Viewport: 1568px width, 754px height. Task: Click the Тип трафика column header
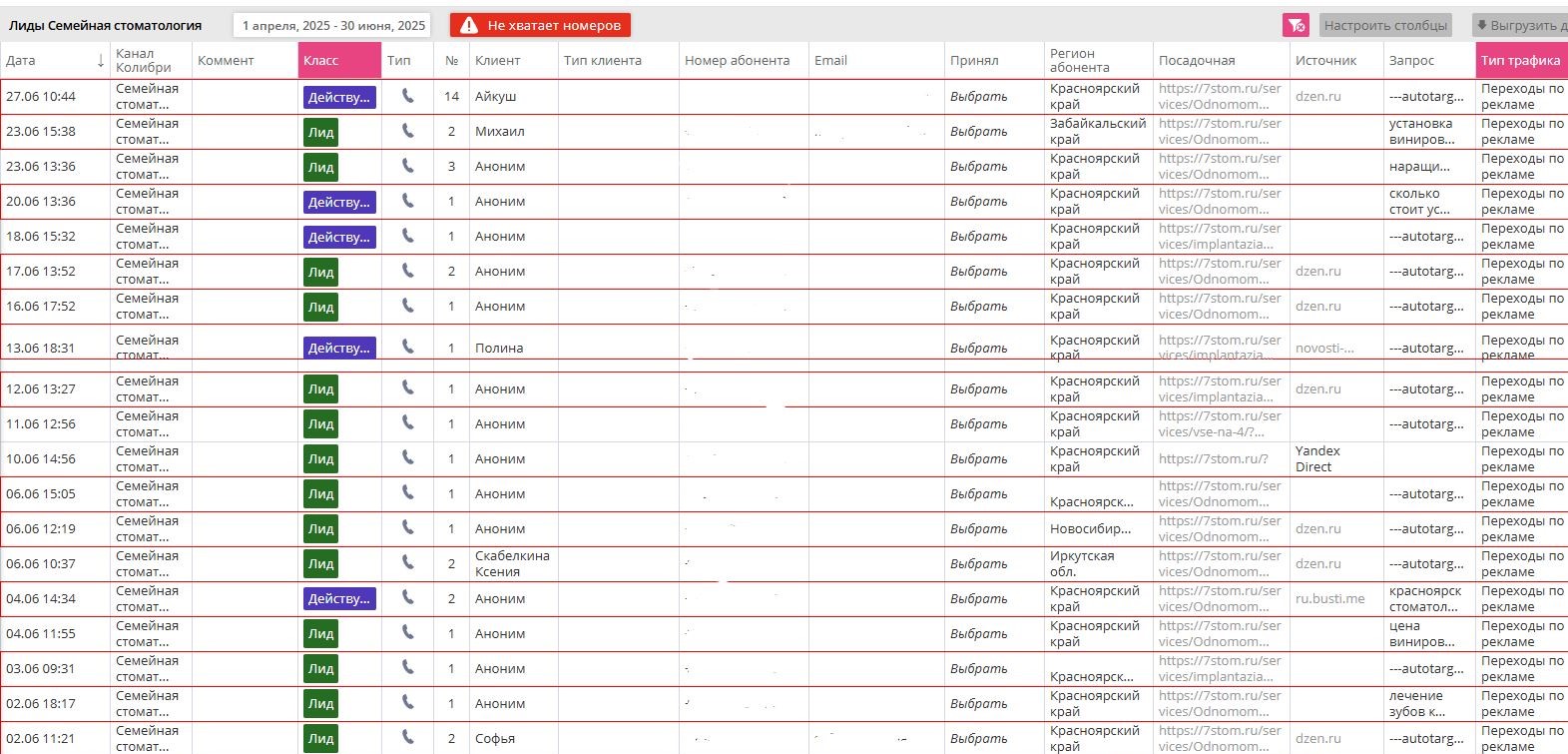click(1521, 60)
